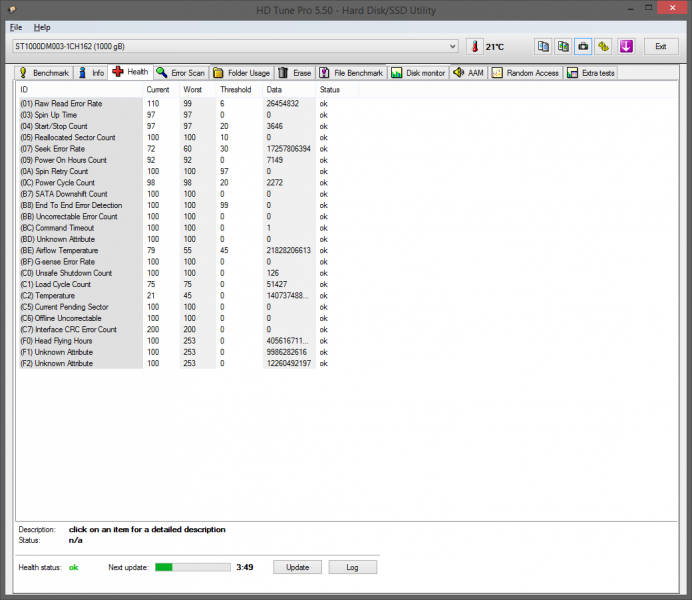Click the Log button
Viewport: 692px width, 600px height.
click(352, 567)
